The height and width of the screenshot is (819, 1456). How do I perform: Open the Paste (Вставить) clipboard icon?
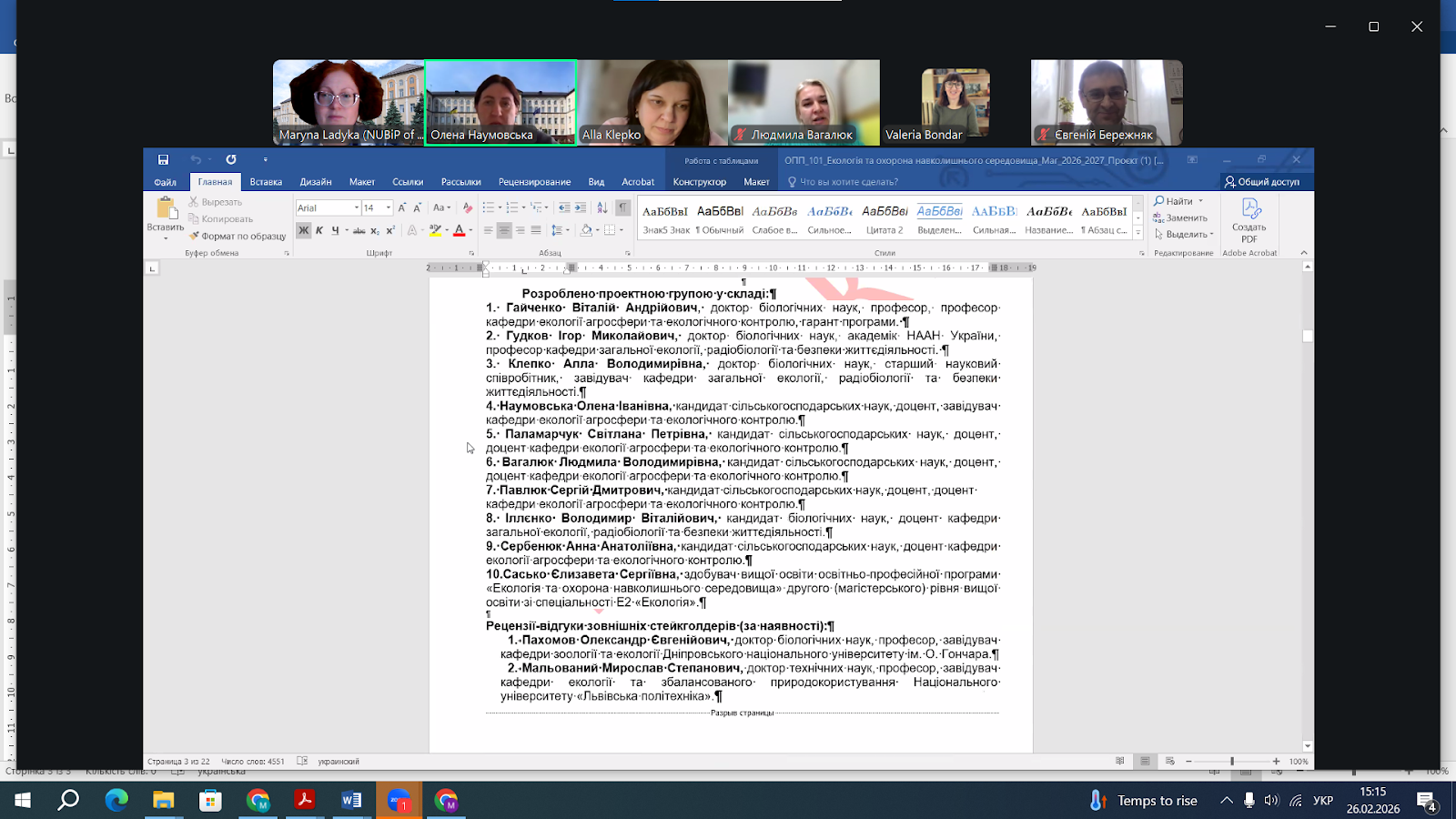click(x=166, y=208)
